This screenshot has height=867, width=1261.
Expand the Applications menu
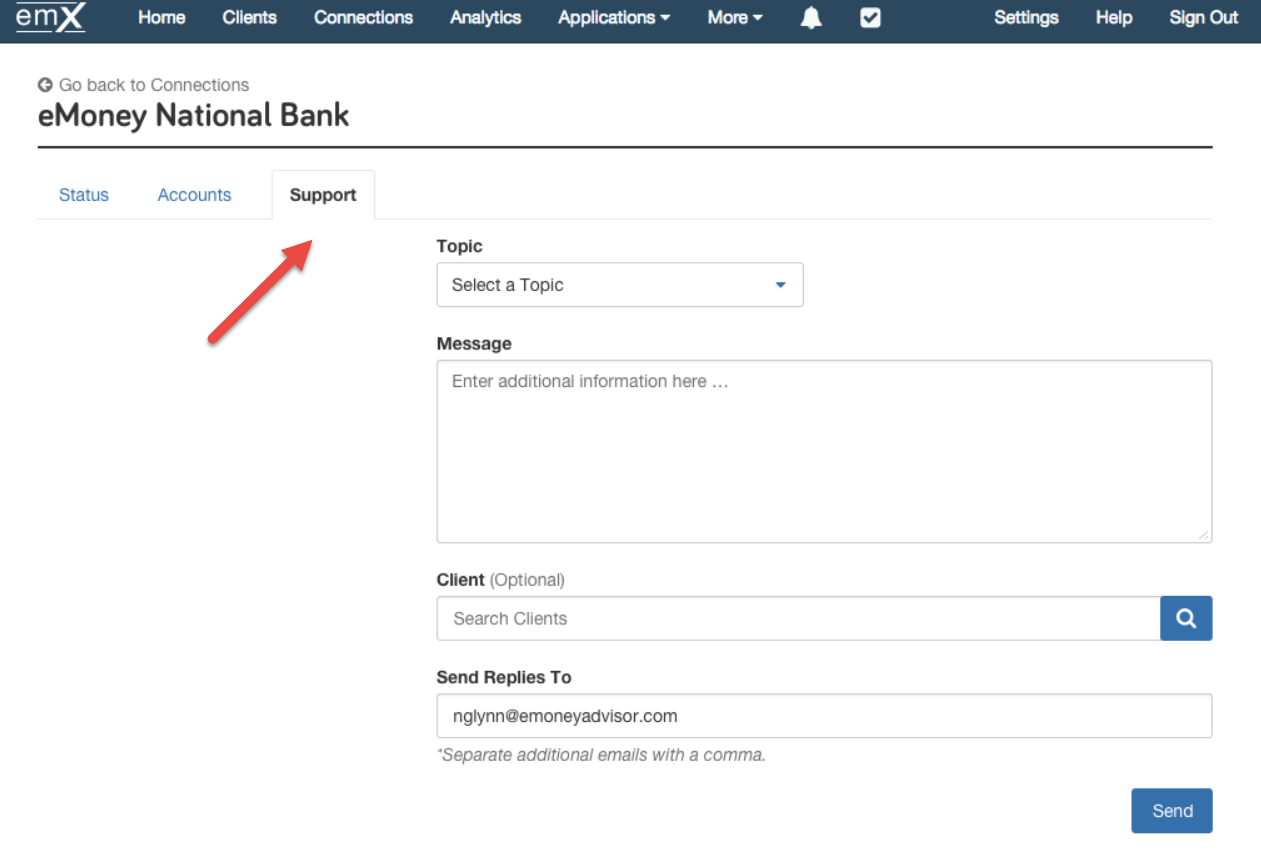click(614, 17)
